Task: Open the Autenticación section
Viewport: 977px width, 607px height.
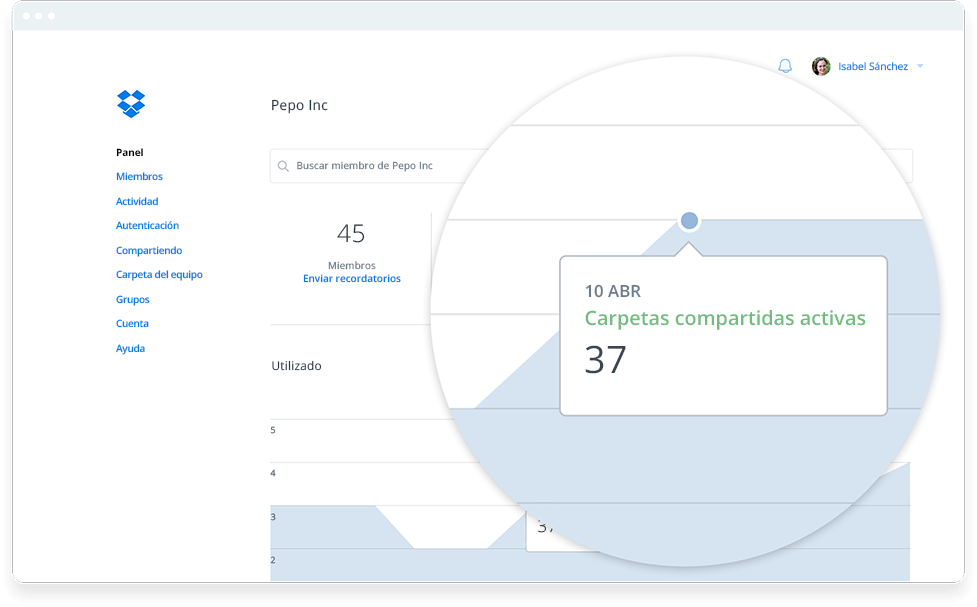Action: click(x=147, y=225)
